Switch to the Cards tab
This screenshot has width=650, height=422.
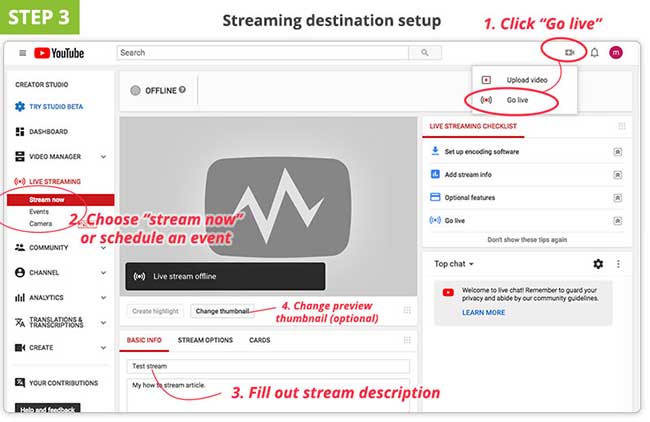(260, 340)
